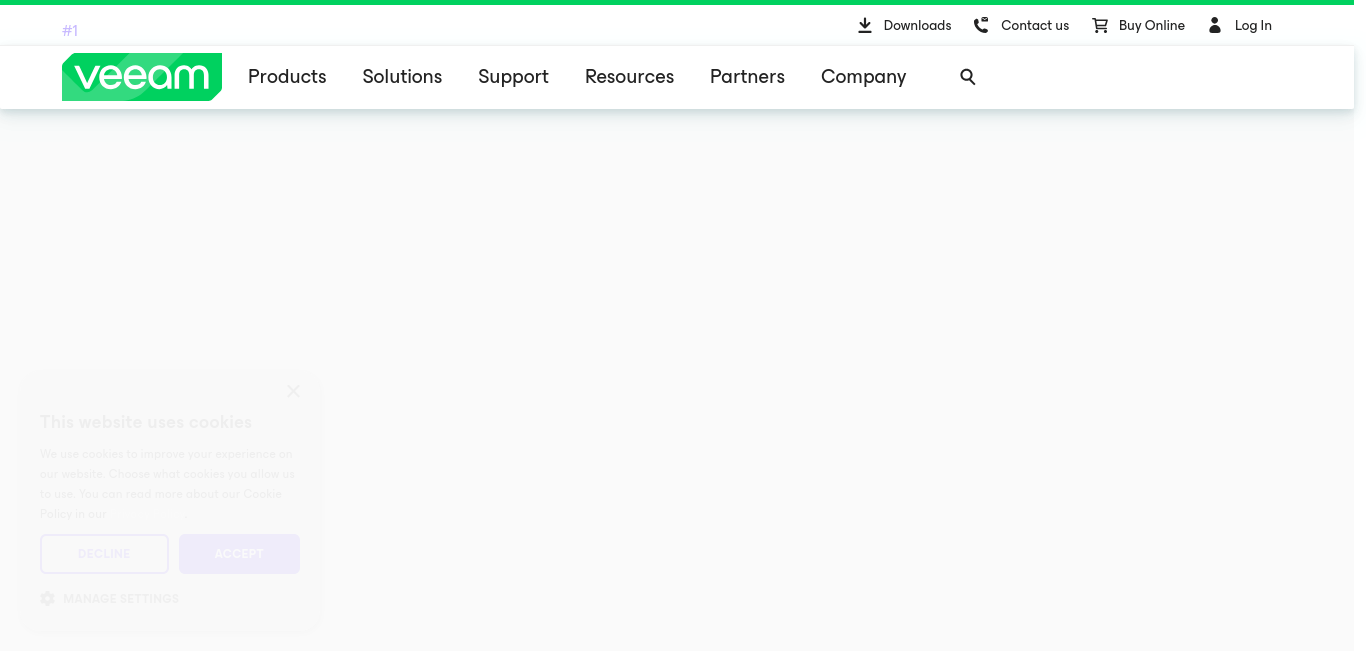This screenshot has width=1366, height=651.
Task: Accept the website cookies
Action: pyautogui.click(x=239, y=554)
